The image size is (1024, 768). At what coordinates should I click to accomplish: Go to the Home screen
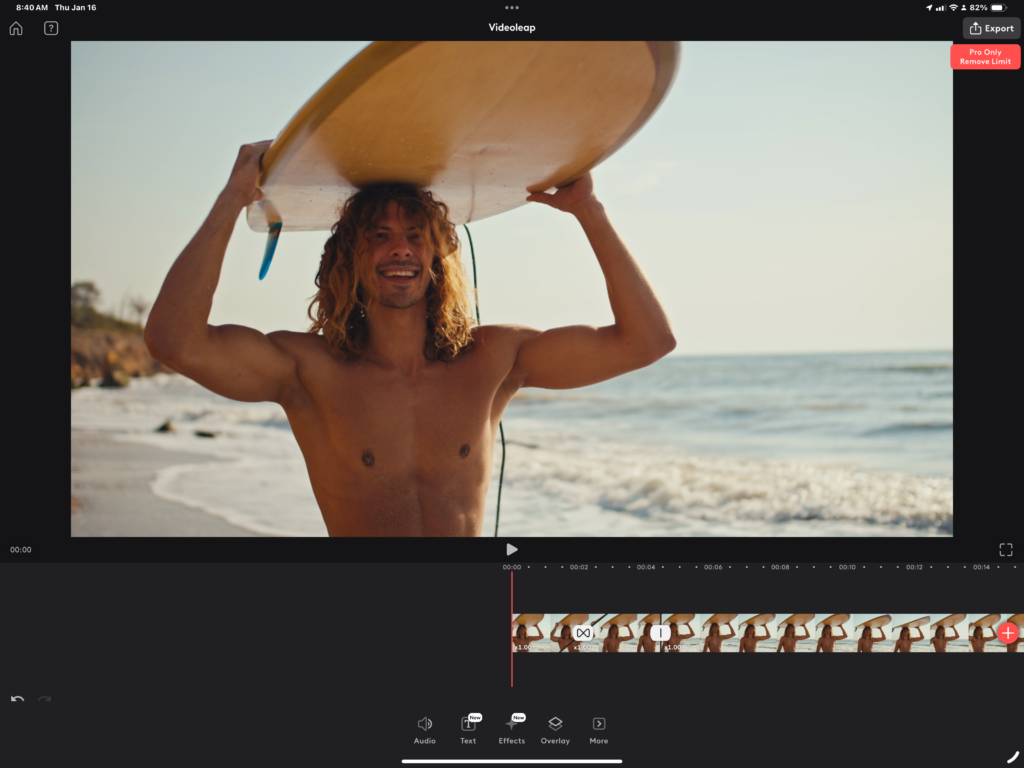tap(16, 28)
